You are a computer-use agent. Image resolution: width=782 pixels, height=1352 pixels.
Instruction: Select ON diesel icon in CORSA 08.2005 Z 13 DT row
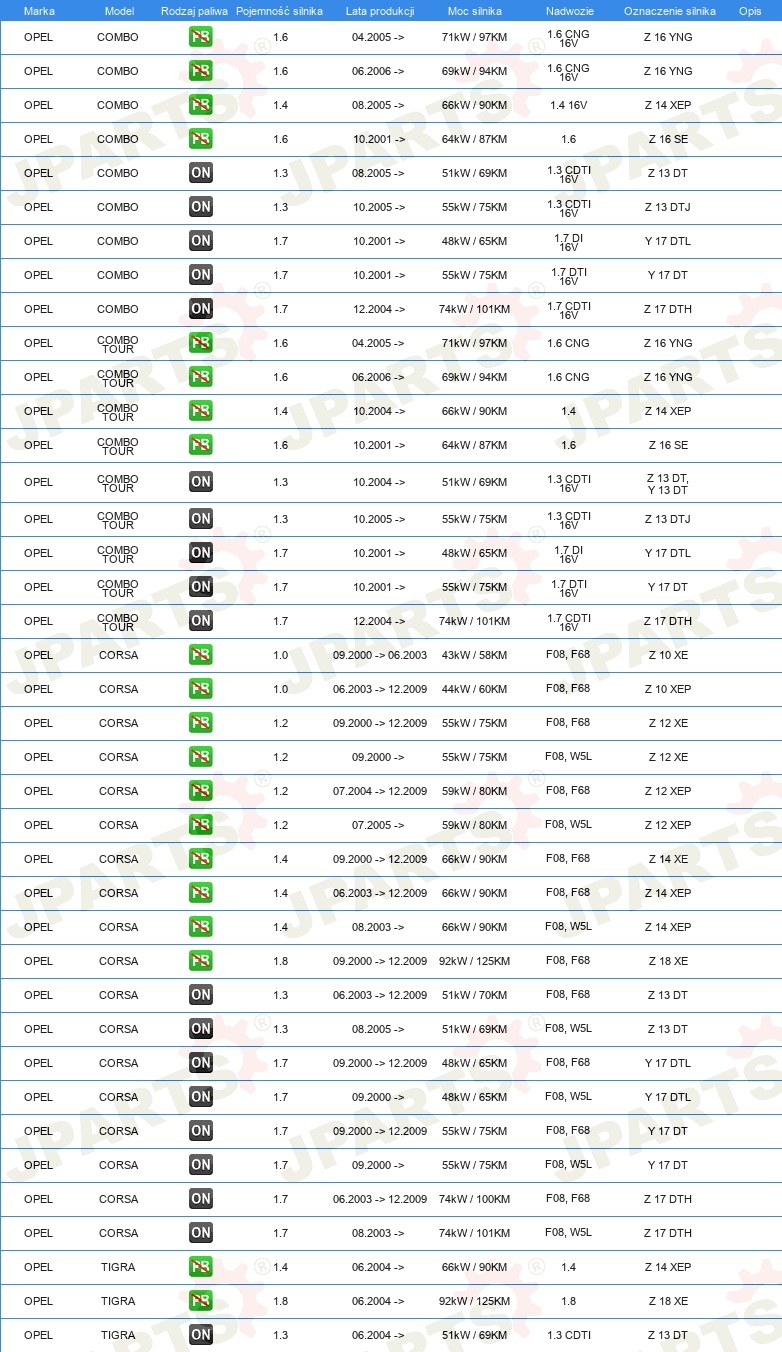[200, 1029]
